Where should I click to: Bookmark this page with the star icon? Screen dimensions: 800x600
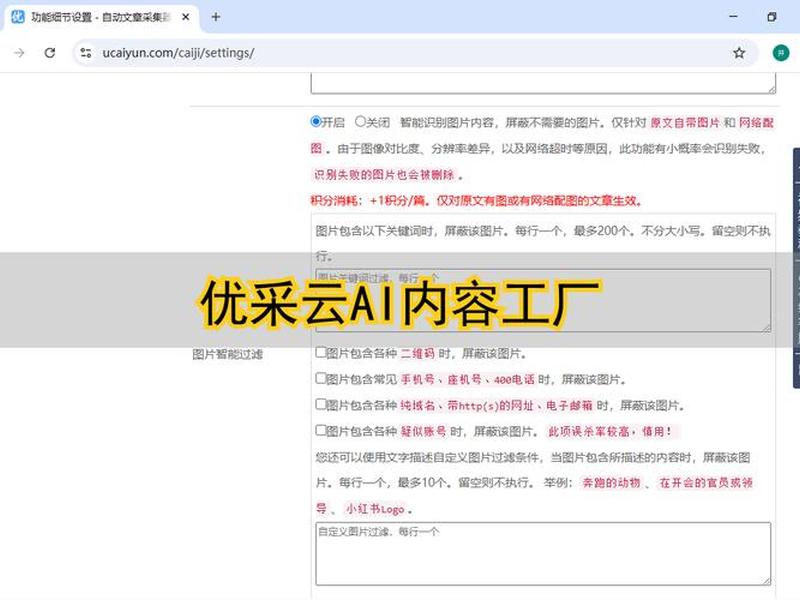coord(739,53)
